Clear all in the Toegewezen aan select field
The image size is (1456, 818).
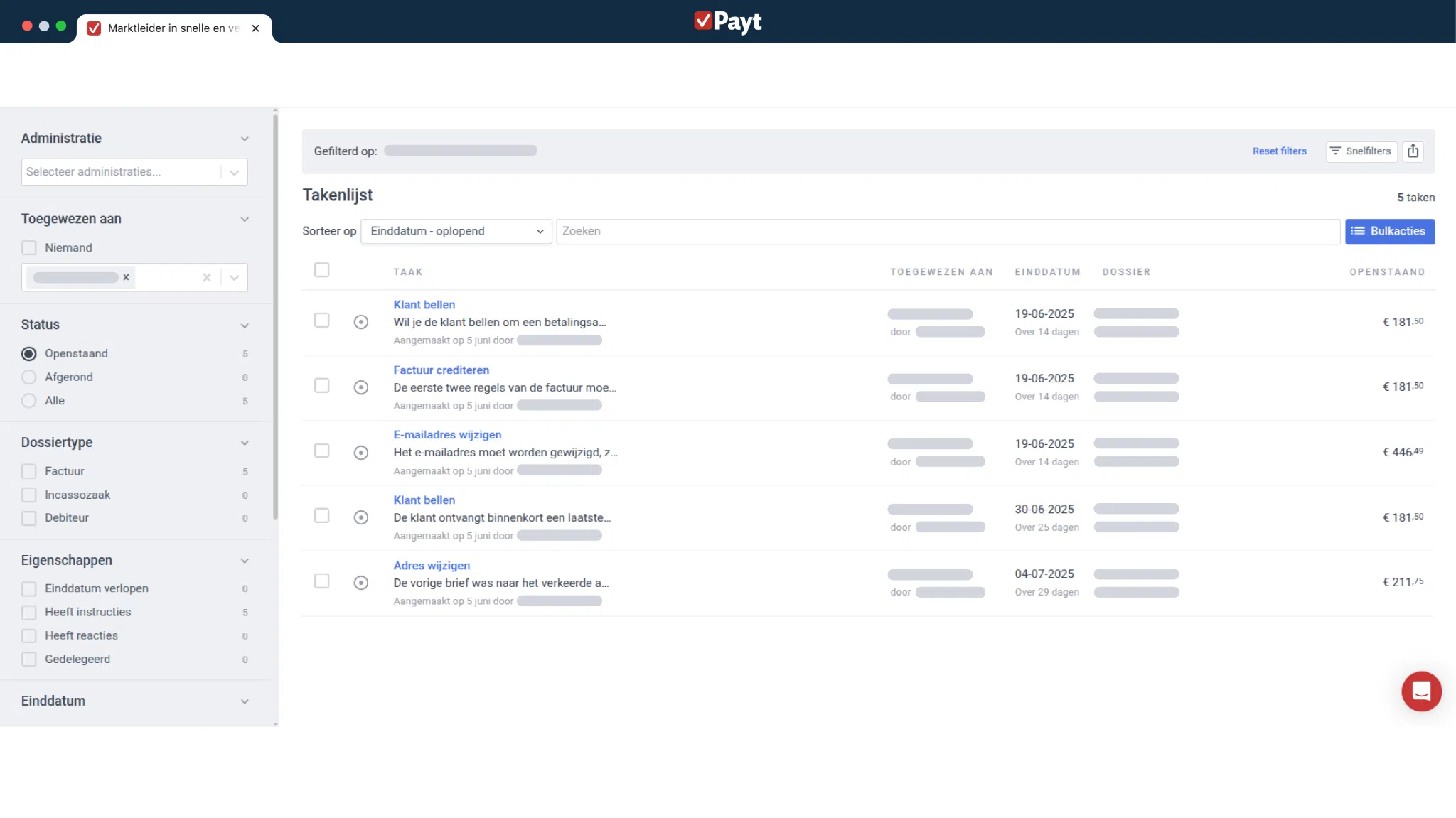(207, 278)
